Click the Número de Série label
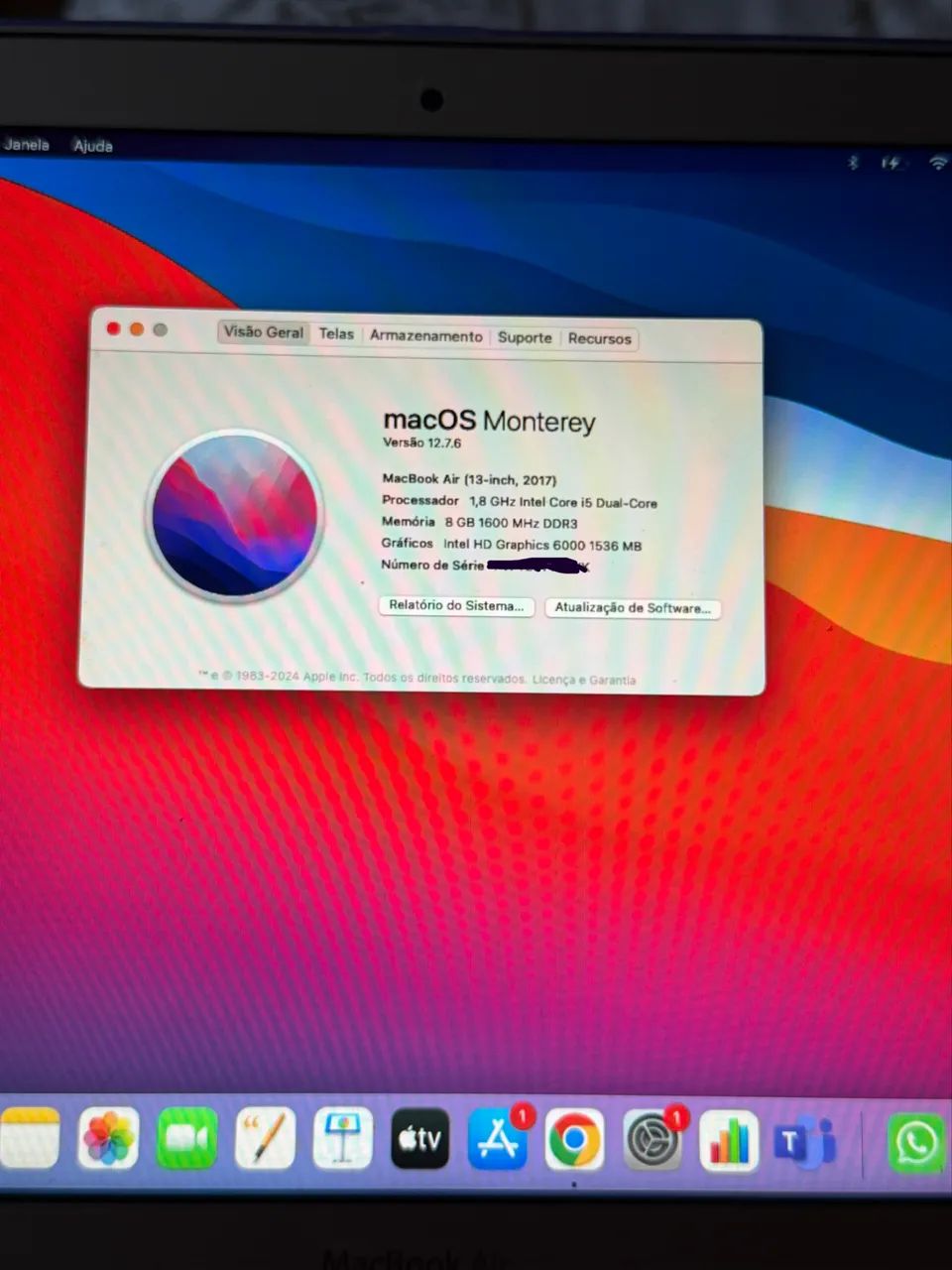The width and height of the screenshot is (952, 1270). [432, 565]
